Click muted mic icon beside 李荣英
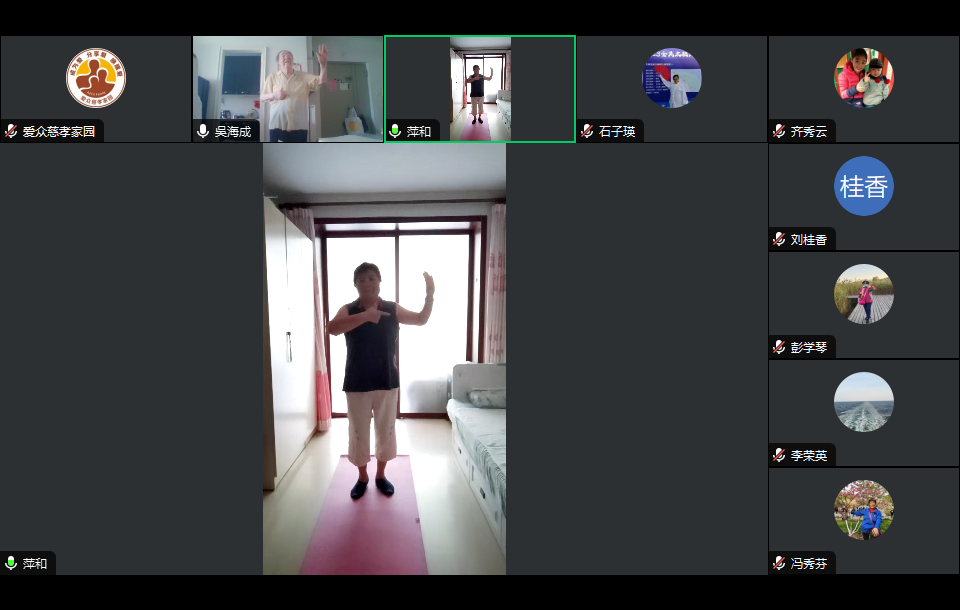This screenshot has height=610, width=960. [x=779, y=456]
